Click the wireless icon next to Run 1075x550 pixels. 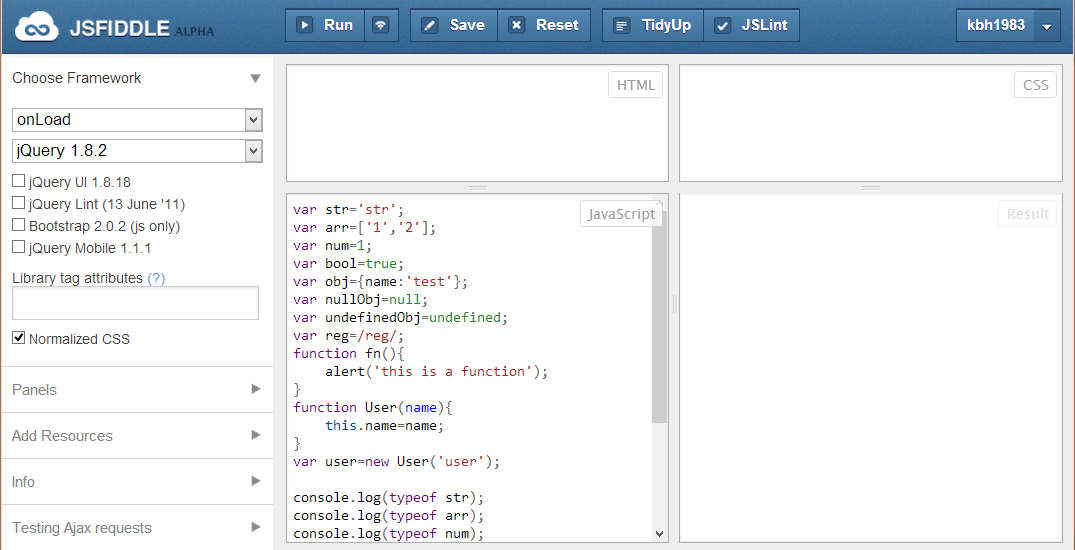[380, 25]
